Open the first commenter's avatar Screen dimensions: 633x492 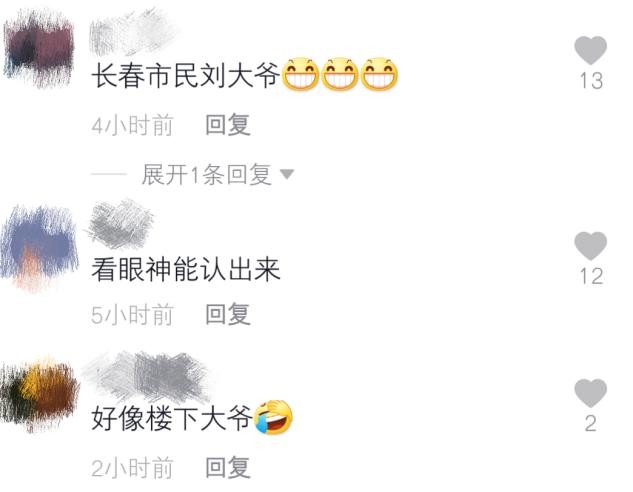(x=39, y=48)
